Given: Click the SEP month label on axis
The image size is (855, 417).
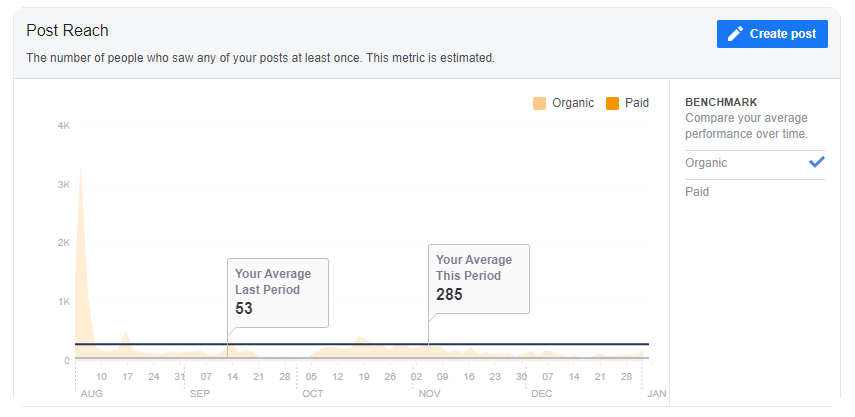Looking at the screenshot, I should 200,394.
